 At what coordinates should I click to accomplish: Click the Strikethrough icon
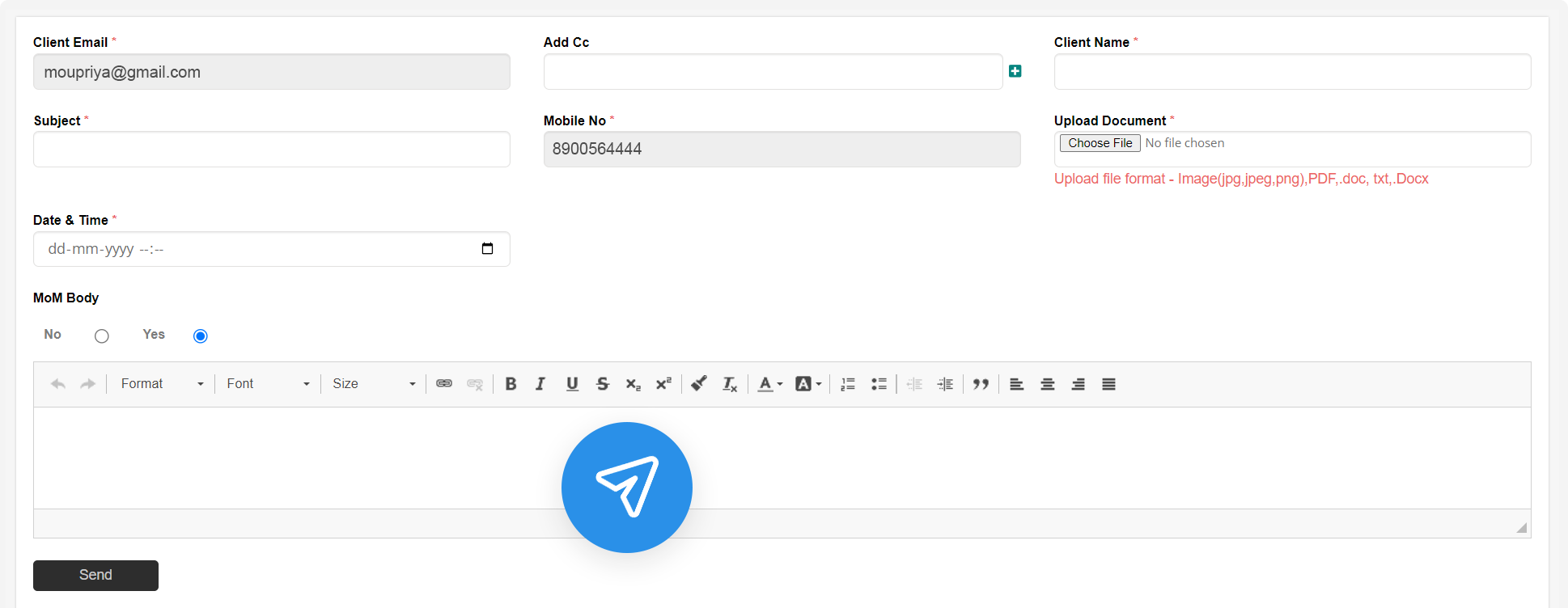coord(603,384)
